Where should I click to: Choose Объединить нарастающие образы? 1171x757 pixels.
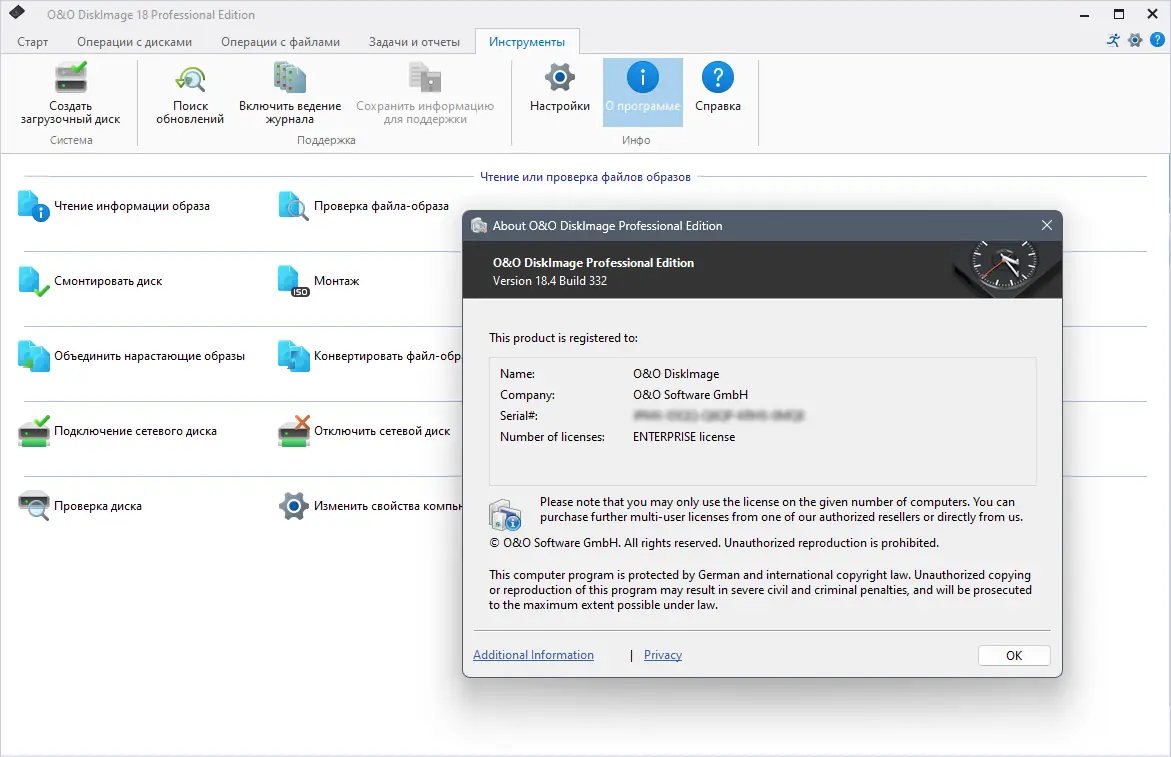click(131, 356)
